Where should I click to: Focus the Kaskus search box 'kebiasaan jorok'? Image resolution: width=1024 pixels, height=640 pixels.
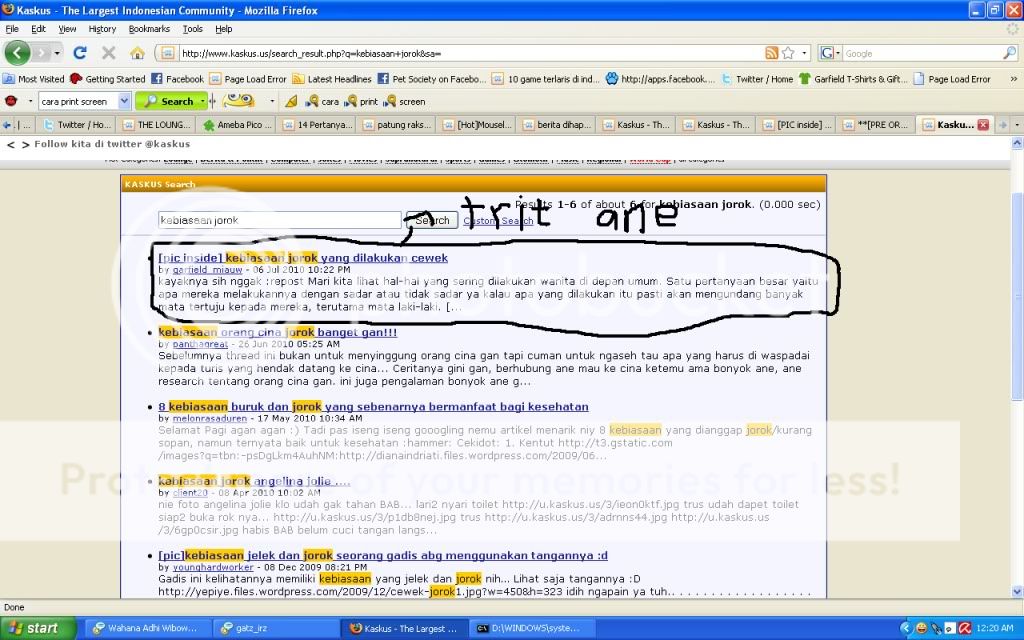[x=280, y=220]
